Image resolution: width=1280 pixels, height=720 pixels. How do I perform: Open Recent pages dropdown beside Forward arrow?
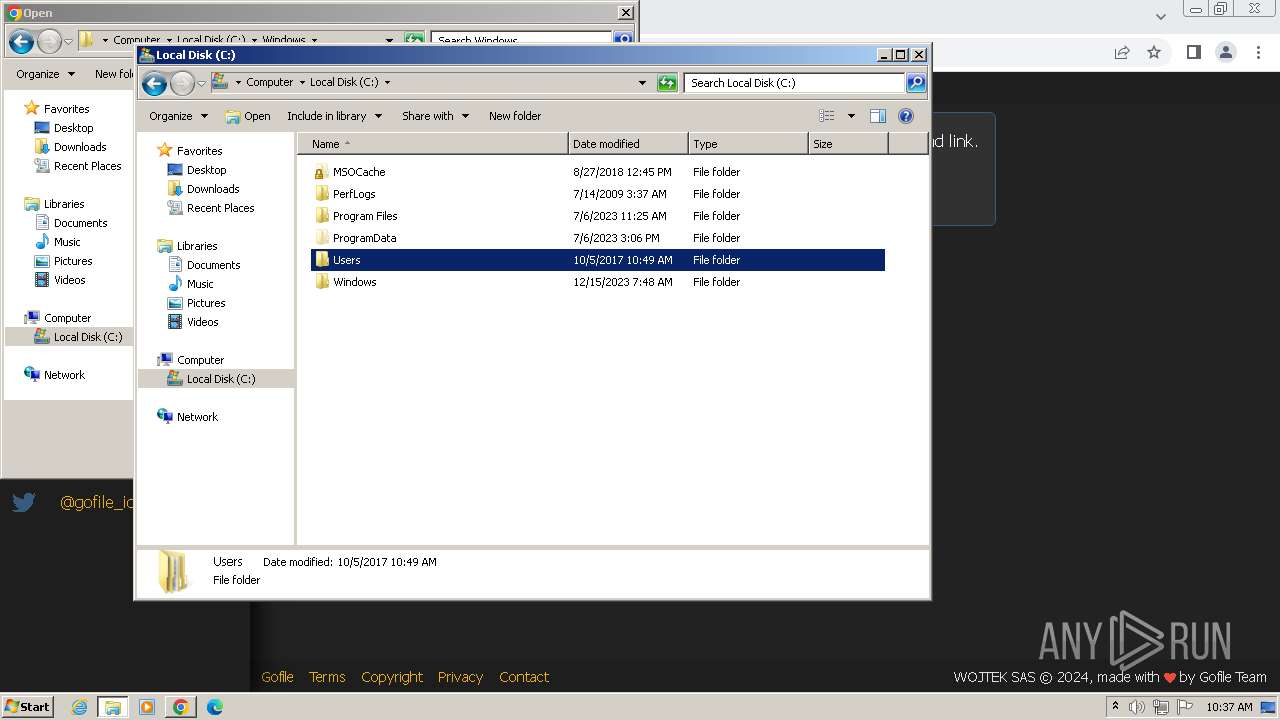point(201,83)
